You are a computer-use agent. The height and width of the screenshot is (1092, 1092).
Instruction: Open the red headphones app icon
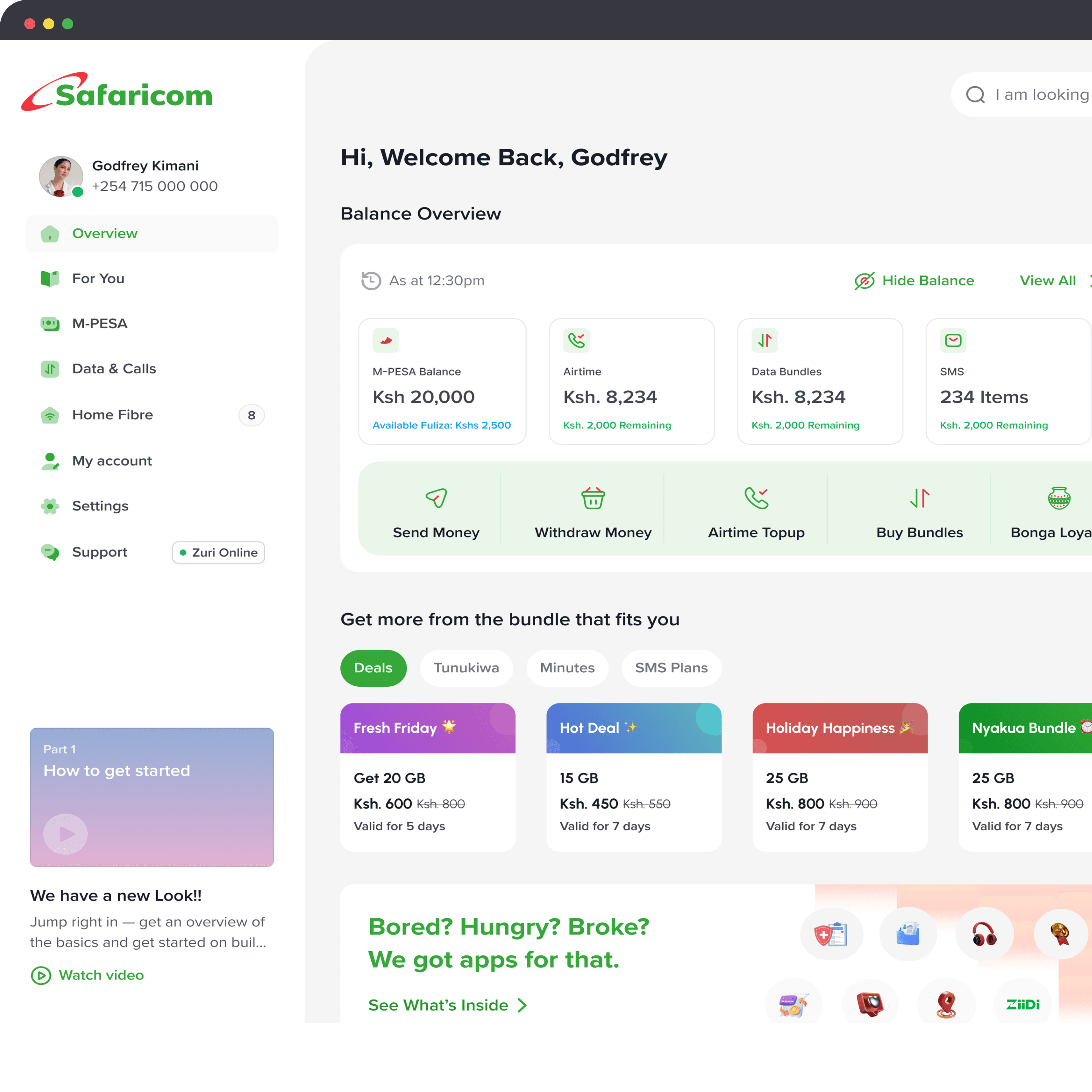(x=984, y=934)
